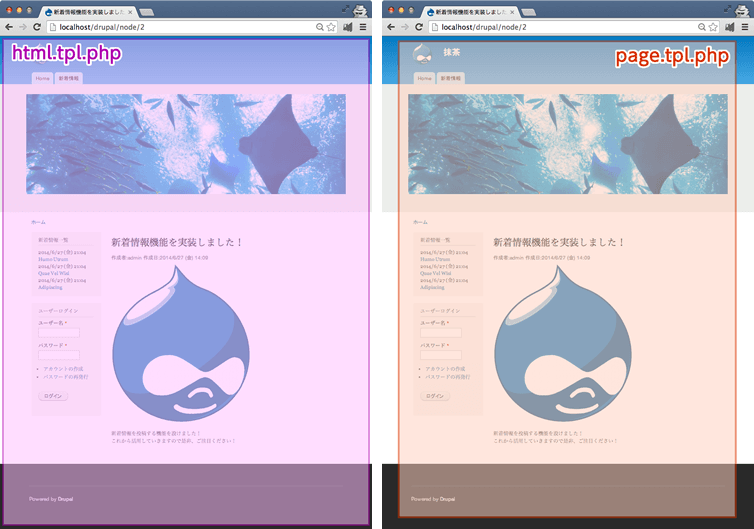Image resolution: width=754 pixels, height=529 pixels.
Task: Click the Drupal footer link in the left window
Action: [x=65, y=499]
